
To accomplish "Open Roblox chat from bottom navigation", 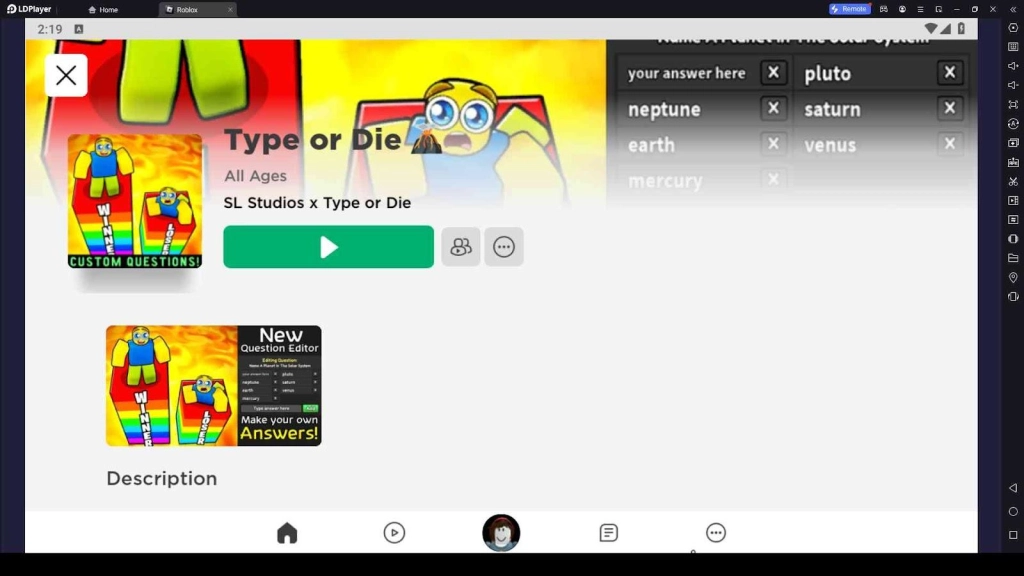I will [x=608, y=533].
